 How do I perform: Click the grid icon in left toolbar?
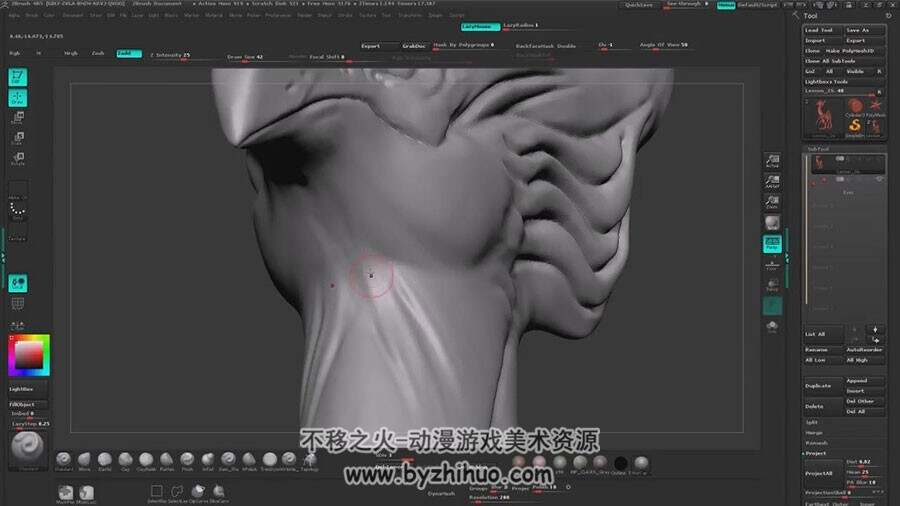(18, 303)
